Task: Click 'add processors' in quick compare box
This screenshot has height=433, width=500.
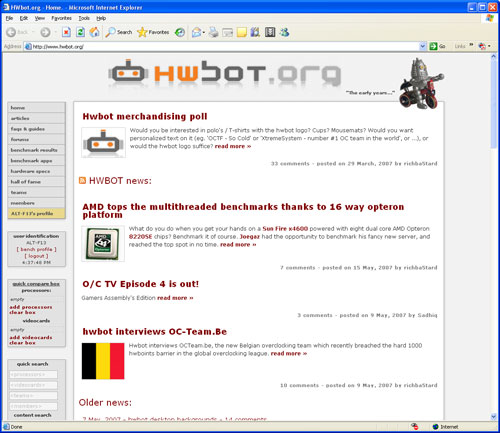Action: (31, 307)
